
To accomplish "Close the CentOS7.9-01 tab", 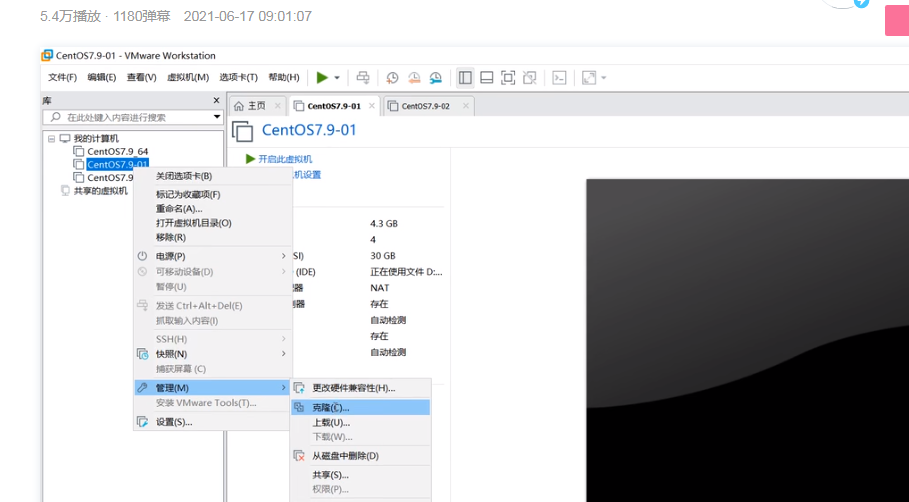I will (x=372, y=106).
